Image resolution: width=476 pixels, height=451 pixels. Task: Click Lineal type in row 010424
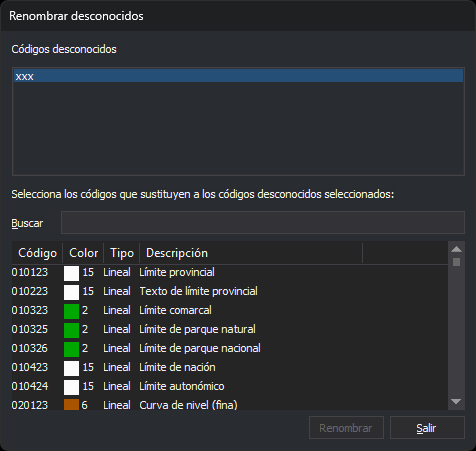(x=117, y=386)
